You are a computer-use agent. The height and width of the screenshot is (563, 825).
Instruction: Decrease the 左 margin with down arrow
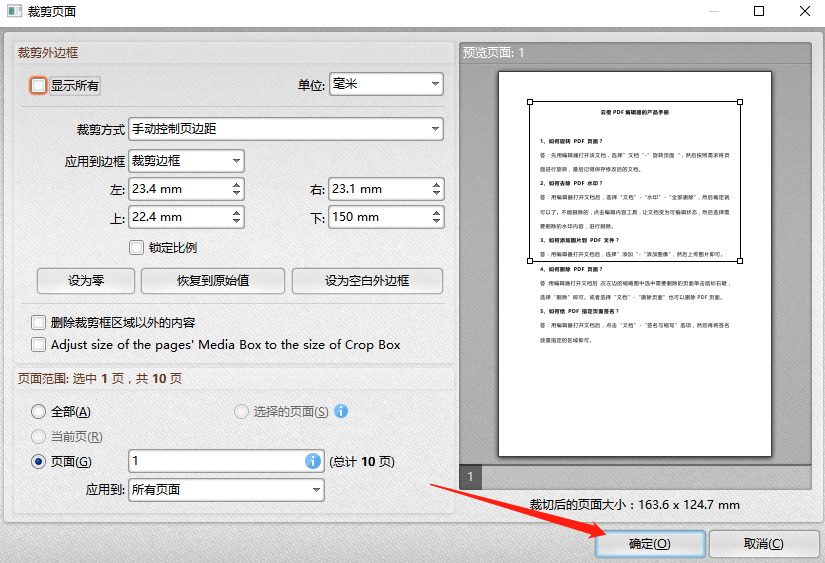point(236,193)
